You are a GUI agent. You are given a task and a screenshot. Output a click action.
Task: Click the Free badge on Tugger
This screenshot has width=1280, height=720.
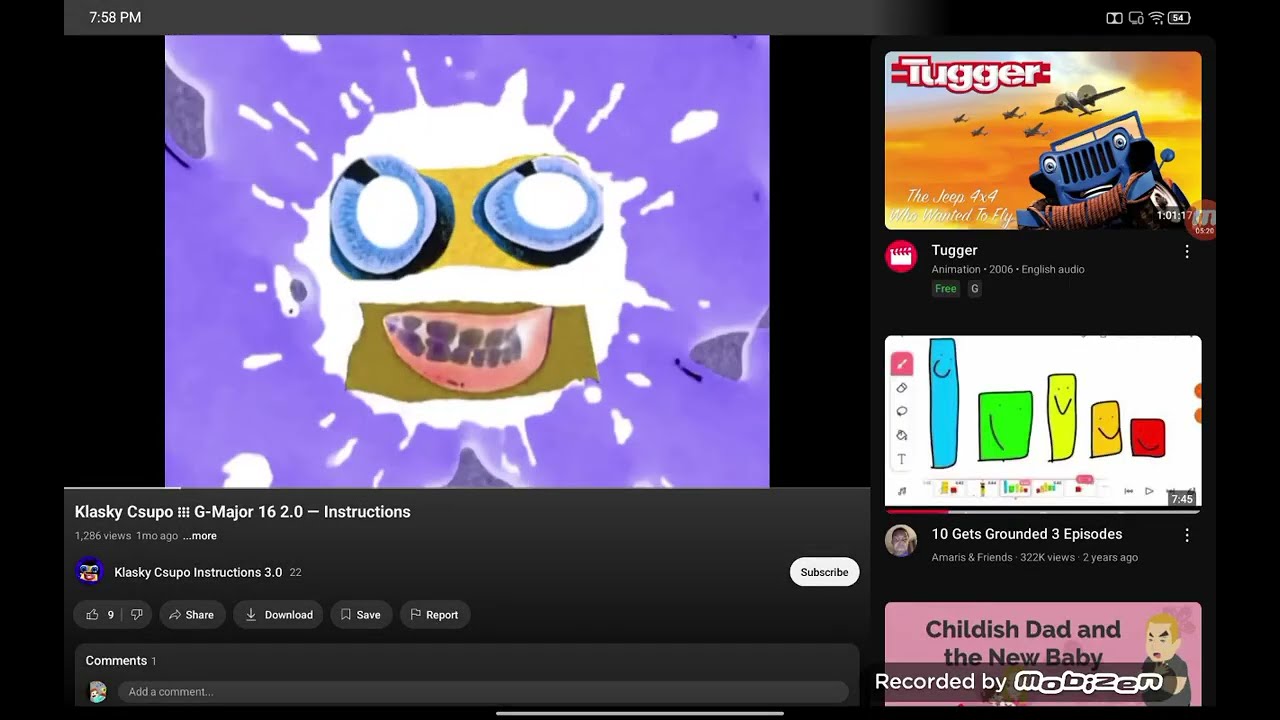(945, 289)
